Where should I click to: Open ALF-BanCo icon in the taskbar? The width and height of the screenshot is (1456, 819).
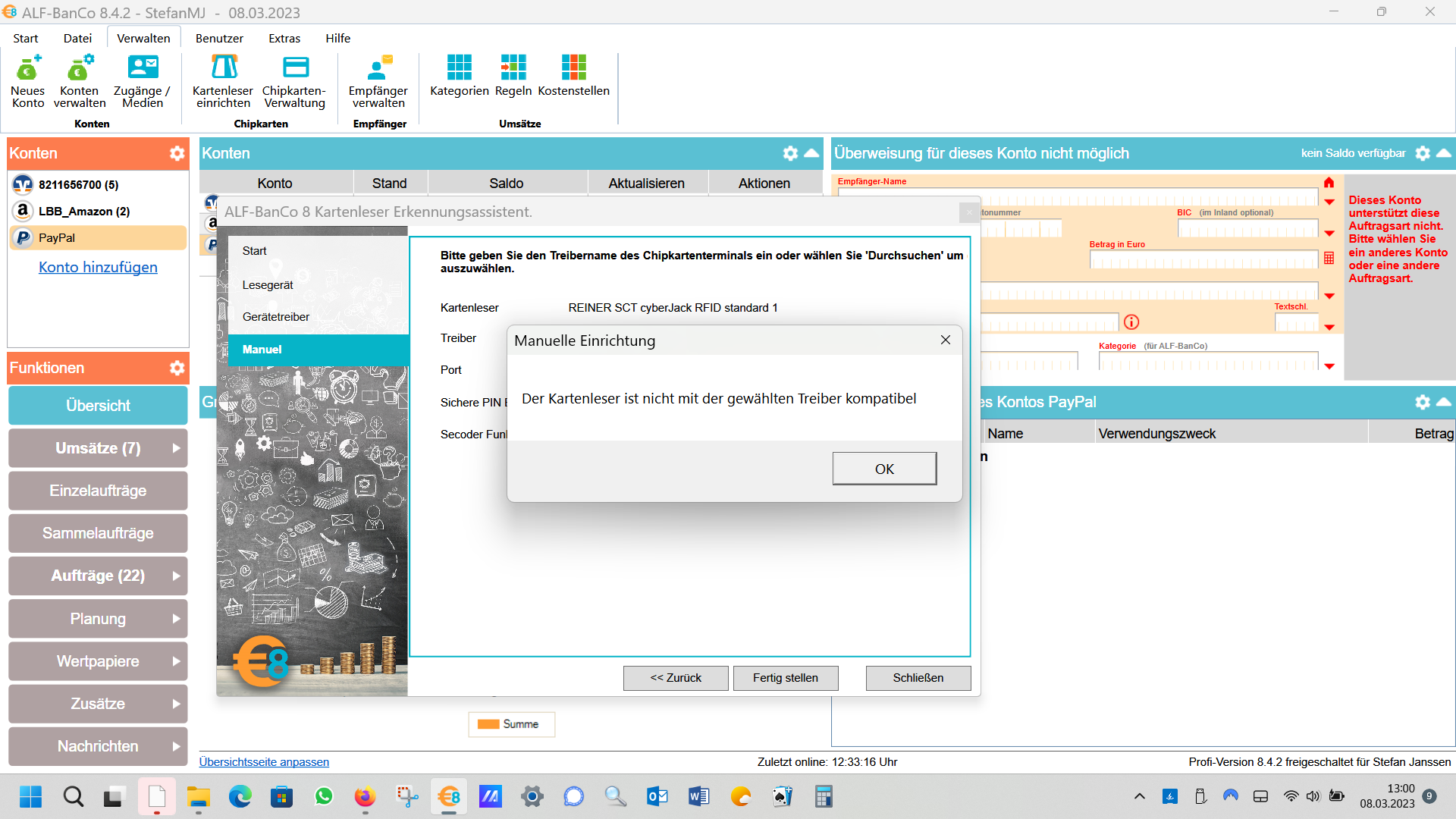pos(449,796)
